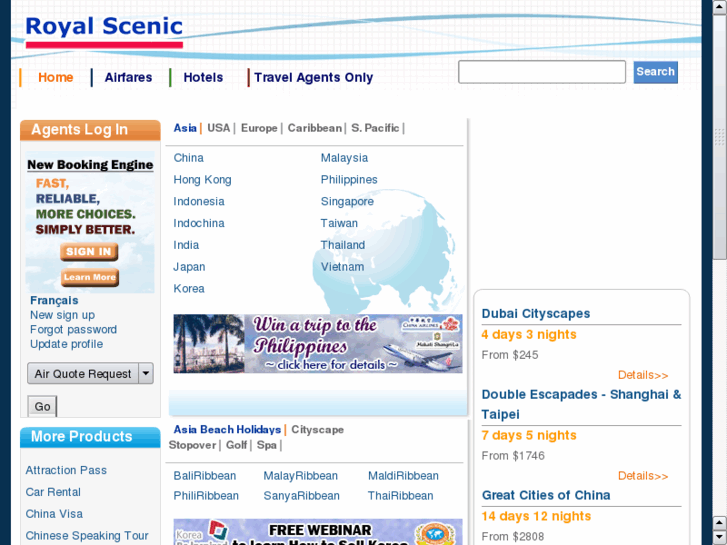Switch to the Français version
This screenshot has width=727, height=545.
click(x=54, y=301)
